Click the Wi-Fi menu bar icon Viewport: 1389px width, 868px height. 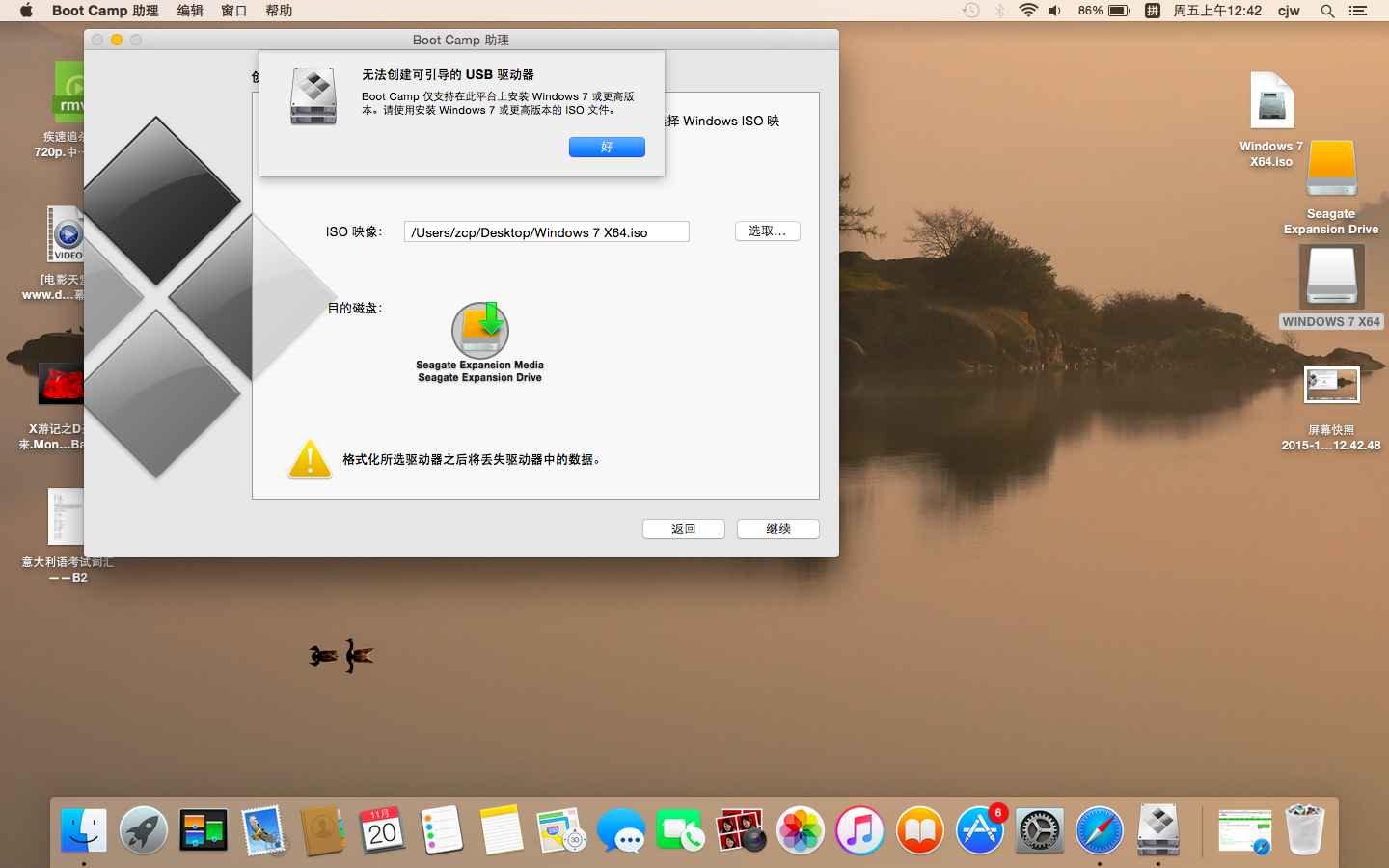(x=1028, y=11)
